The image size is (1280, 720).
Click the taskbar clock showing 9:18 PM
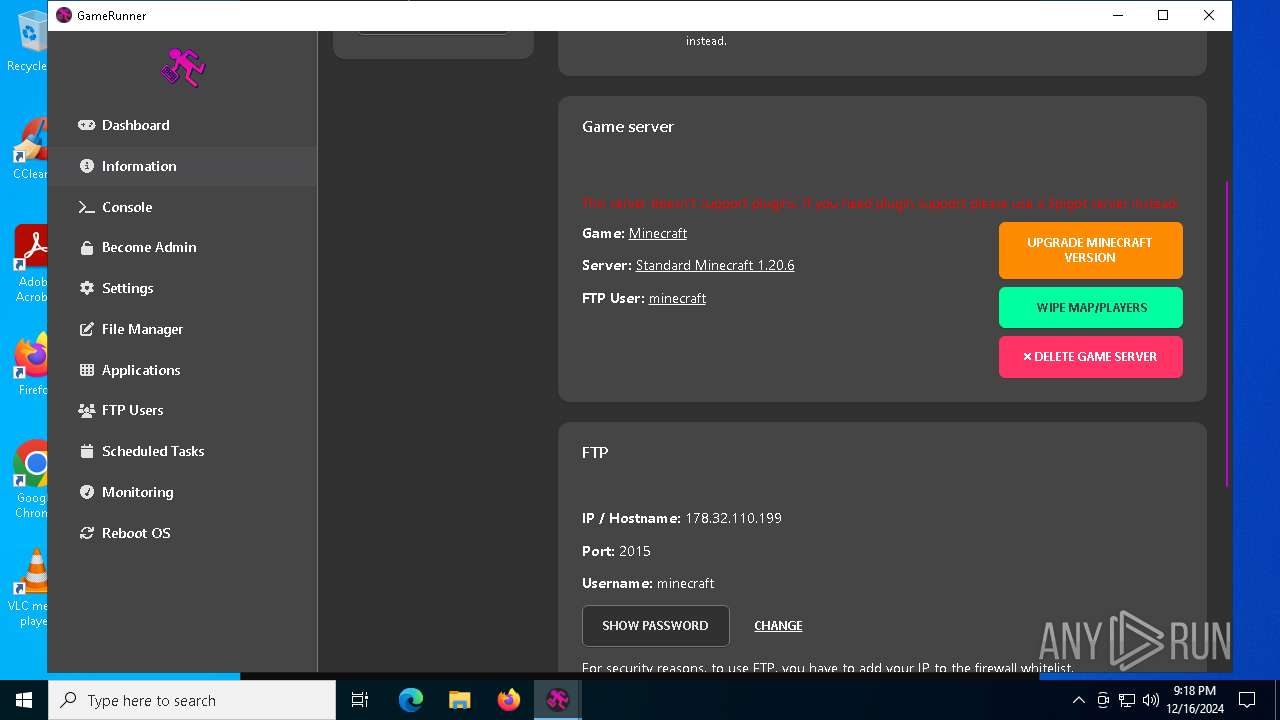tap(1195, 700)
